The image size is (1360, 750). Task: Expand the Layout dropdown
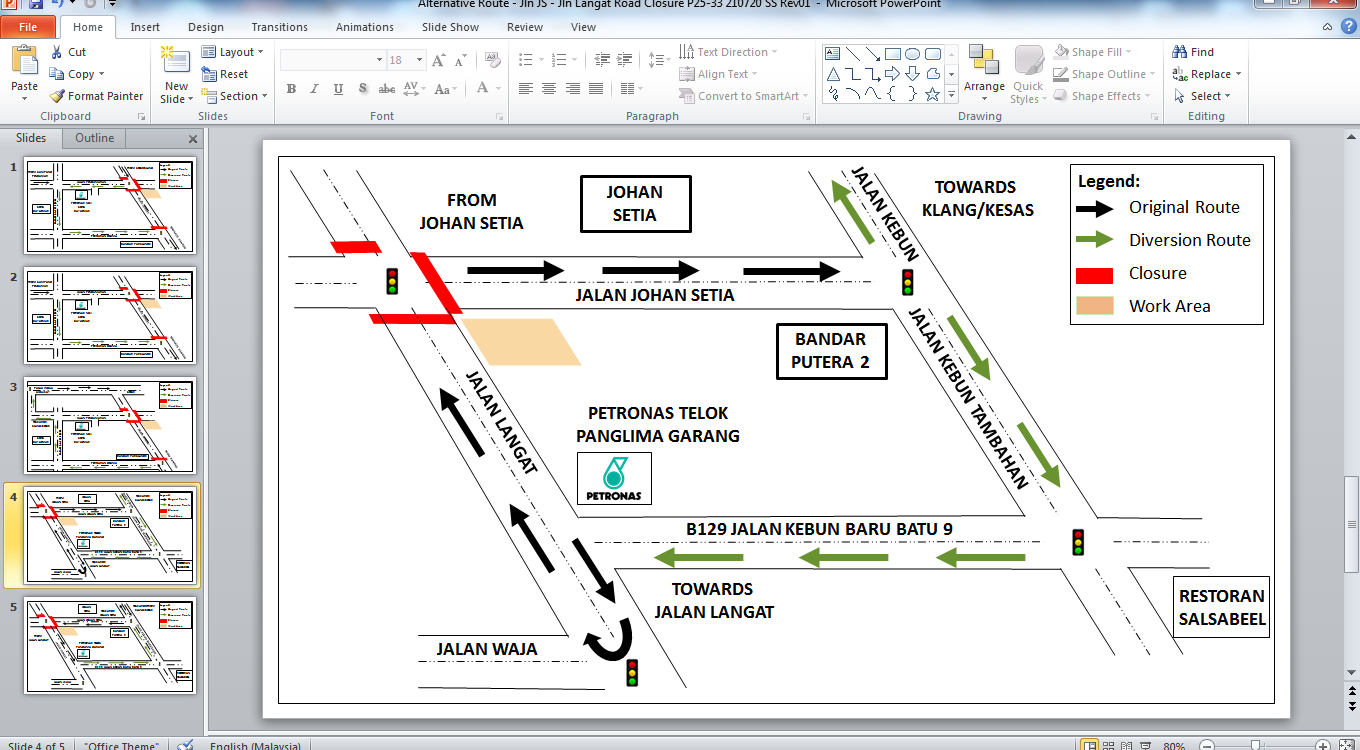pos(233,52)
